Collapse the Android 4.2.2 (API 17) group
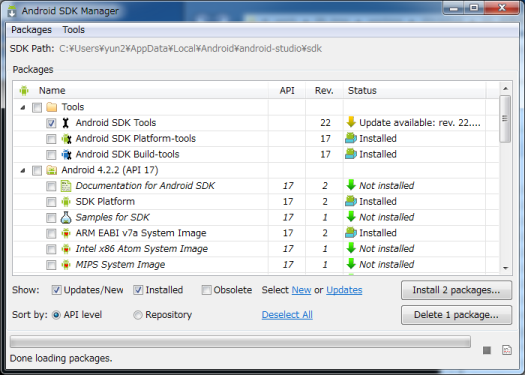The height and width of the screenshot is (375, 525). tap(23, 170)
